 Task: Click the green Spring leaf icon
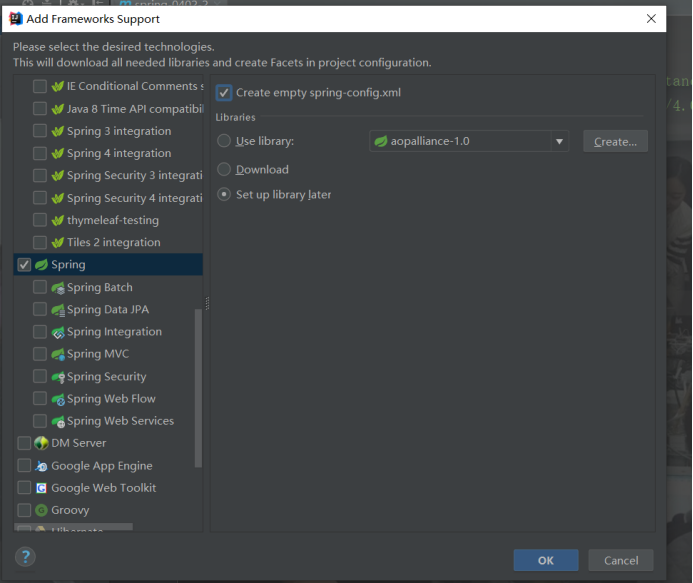pyautogui.click(x=41, y=264)
